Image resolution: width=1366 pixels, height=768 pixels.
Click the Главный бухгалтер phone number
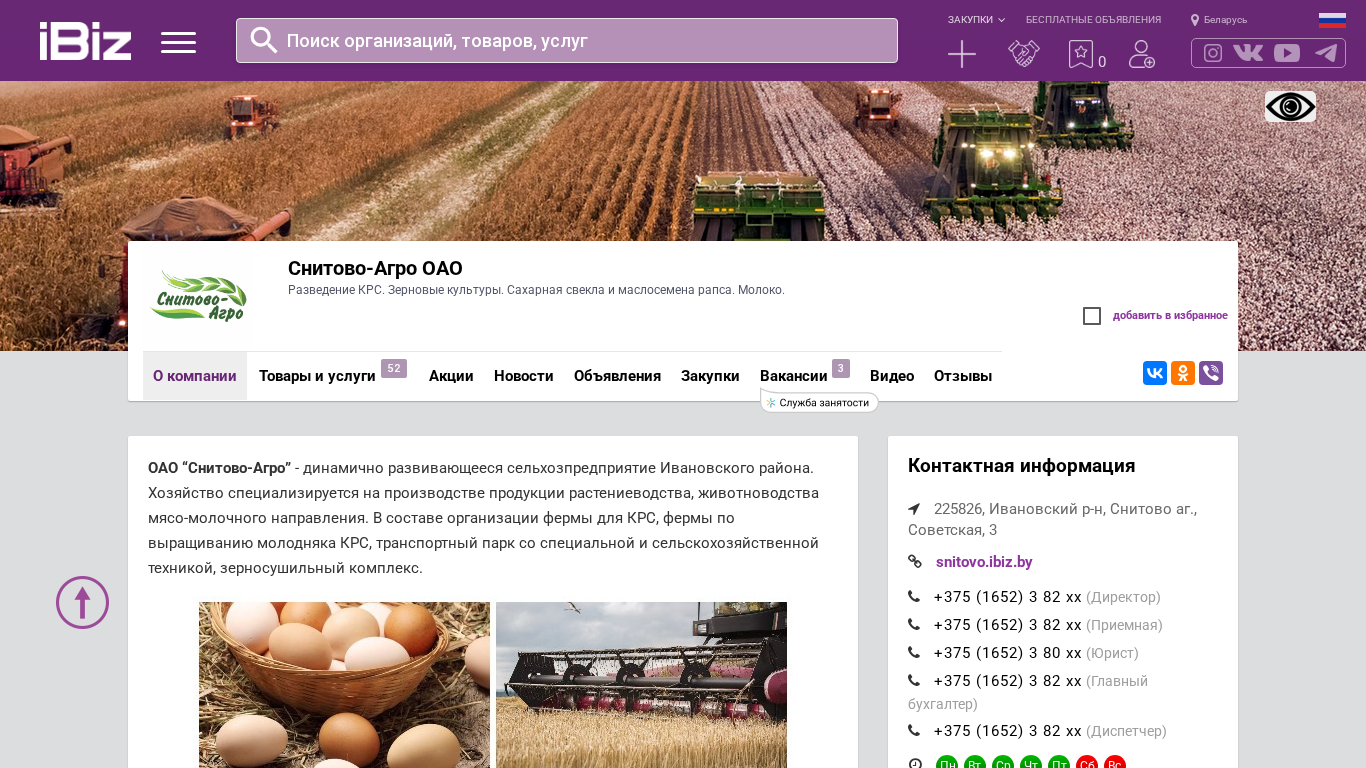(x=1007, y=681)
